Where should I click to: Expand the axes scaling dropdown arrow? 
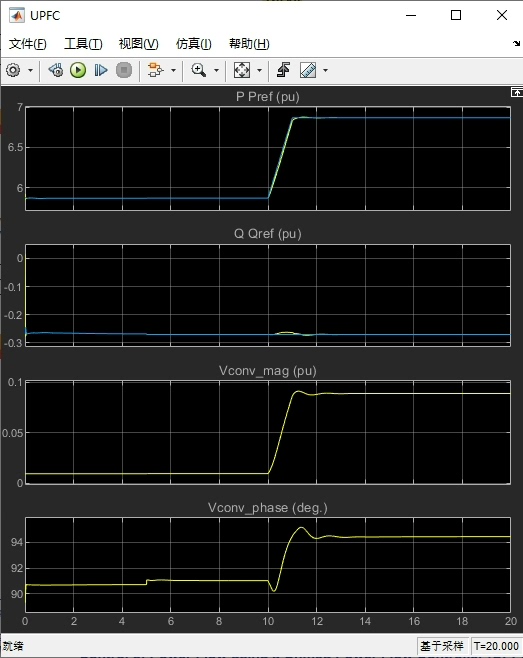point(259,70)
